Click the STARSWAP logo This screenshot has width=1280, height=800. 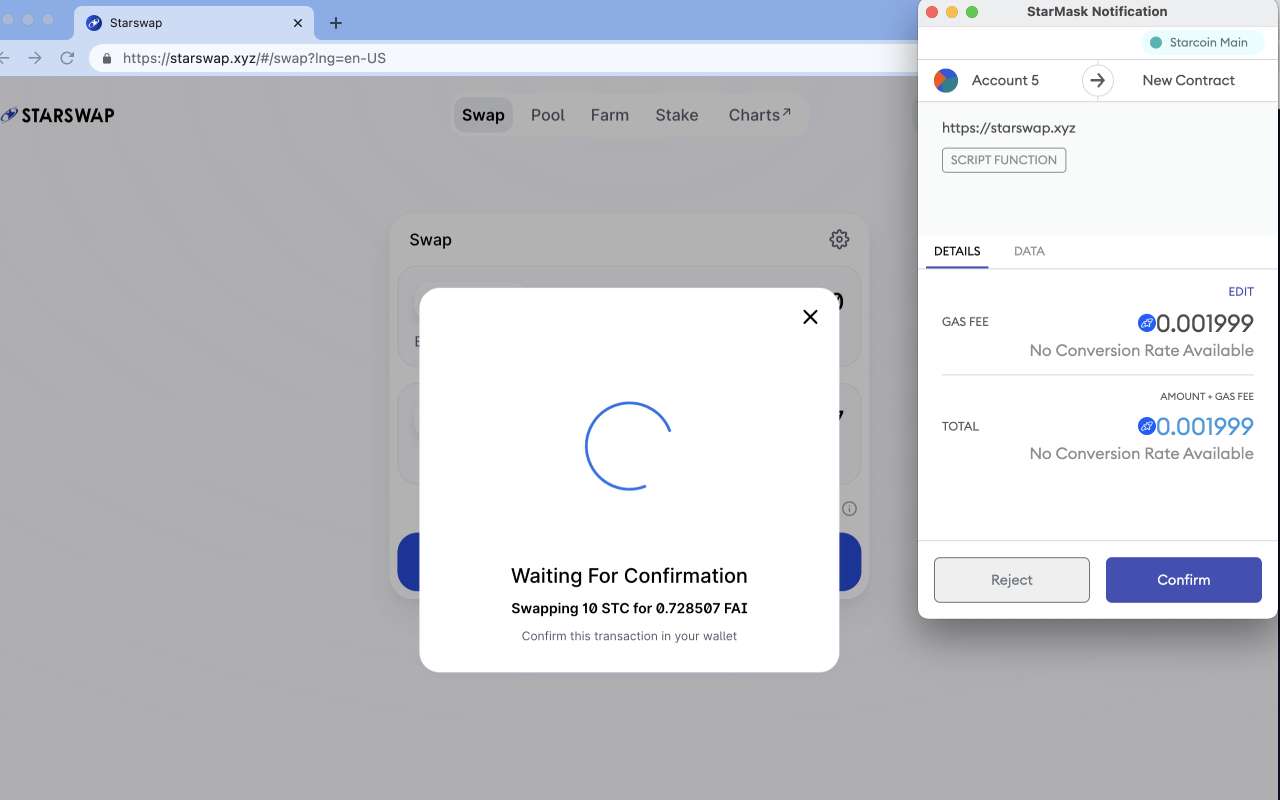pyautogui.click(x=57, y=114)
